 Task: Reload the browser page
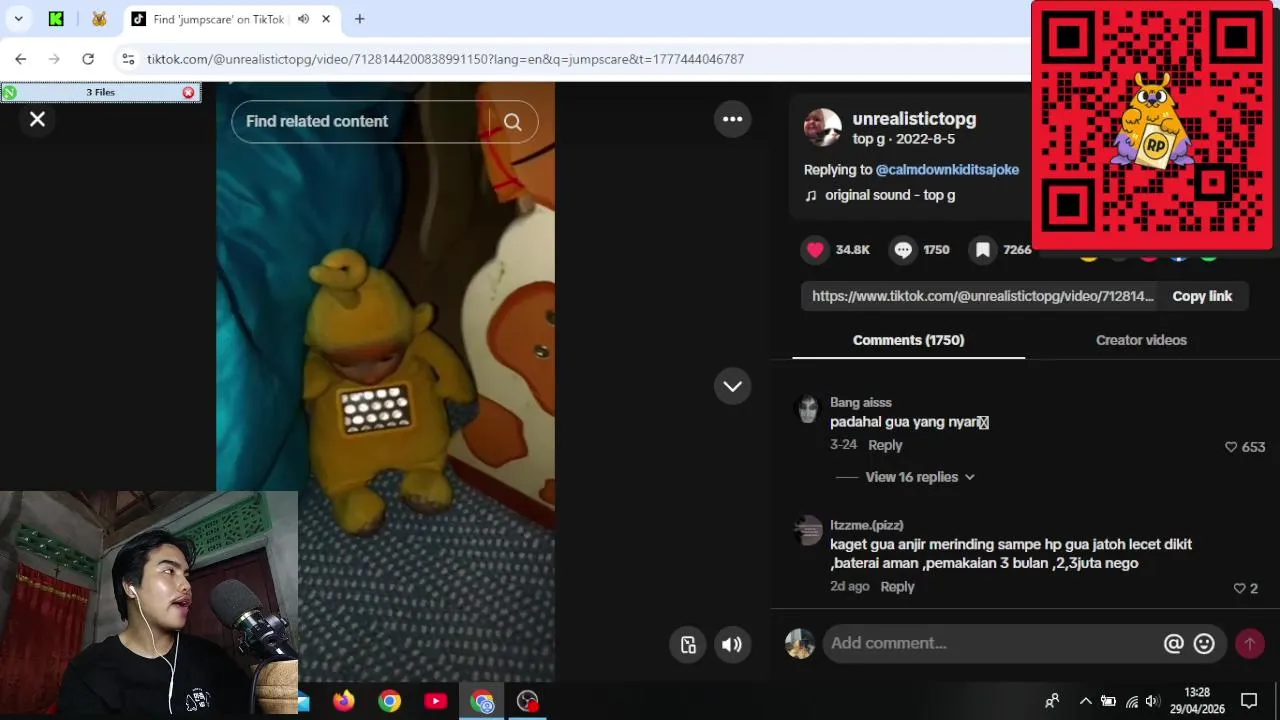click(x=88, y=59)
